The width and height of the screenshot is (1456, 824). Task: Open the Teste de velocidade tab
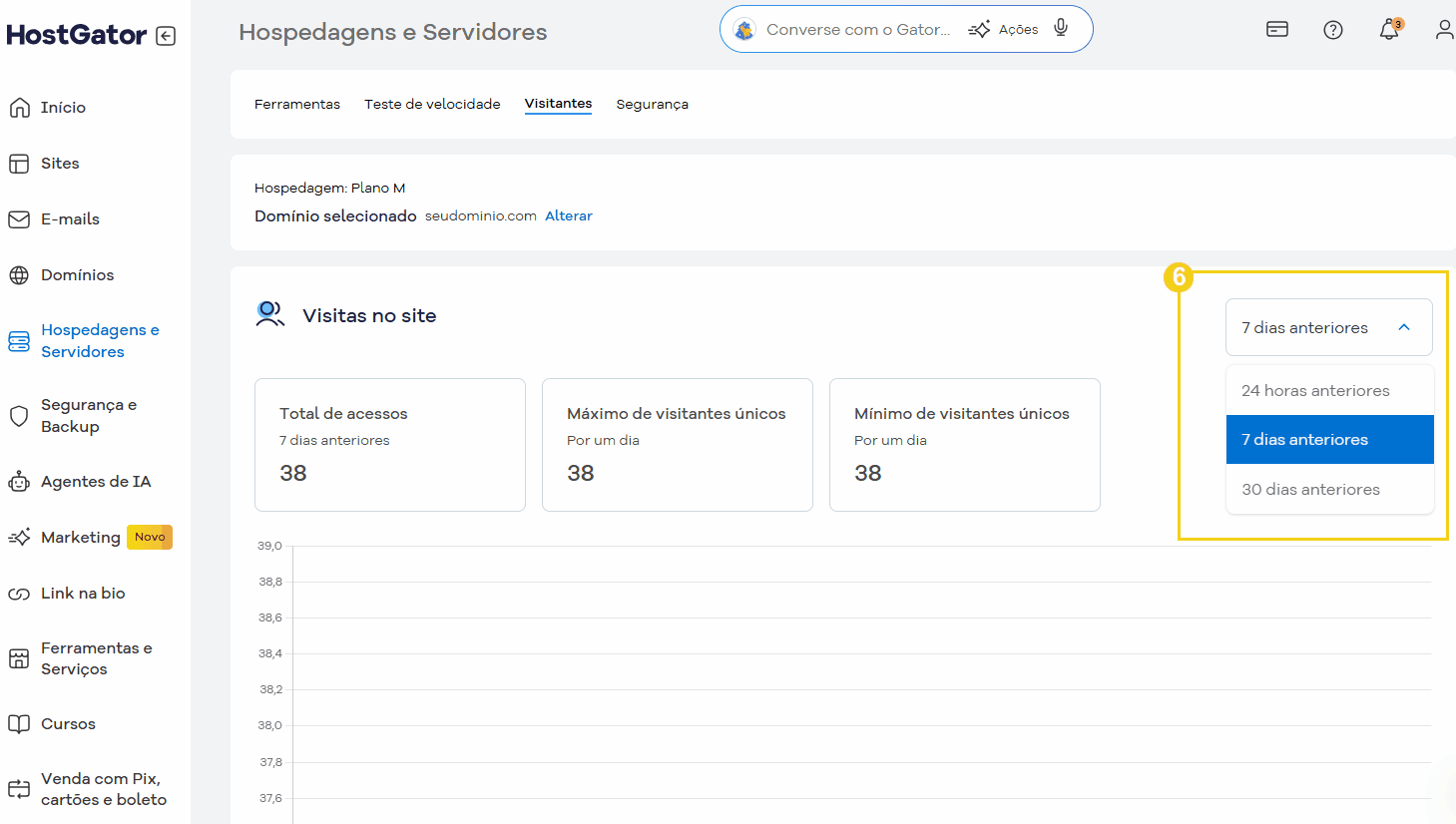[432, 103]
